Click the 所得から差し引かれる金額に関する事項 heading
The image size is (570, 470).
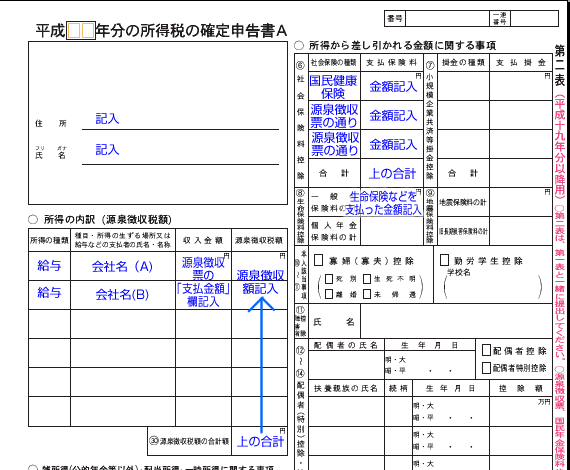tap(402, 45)
